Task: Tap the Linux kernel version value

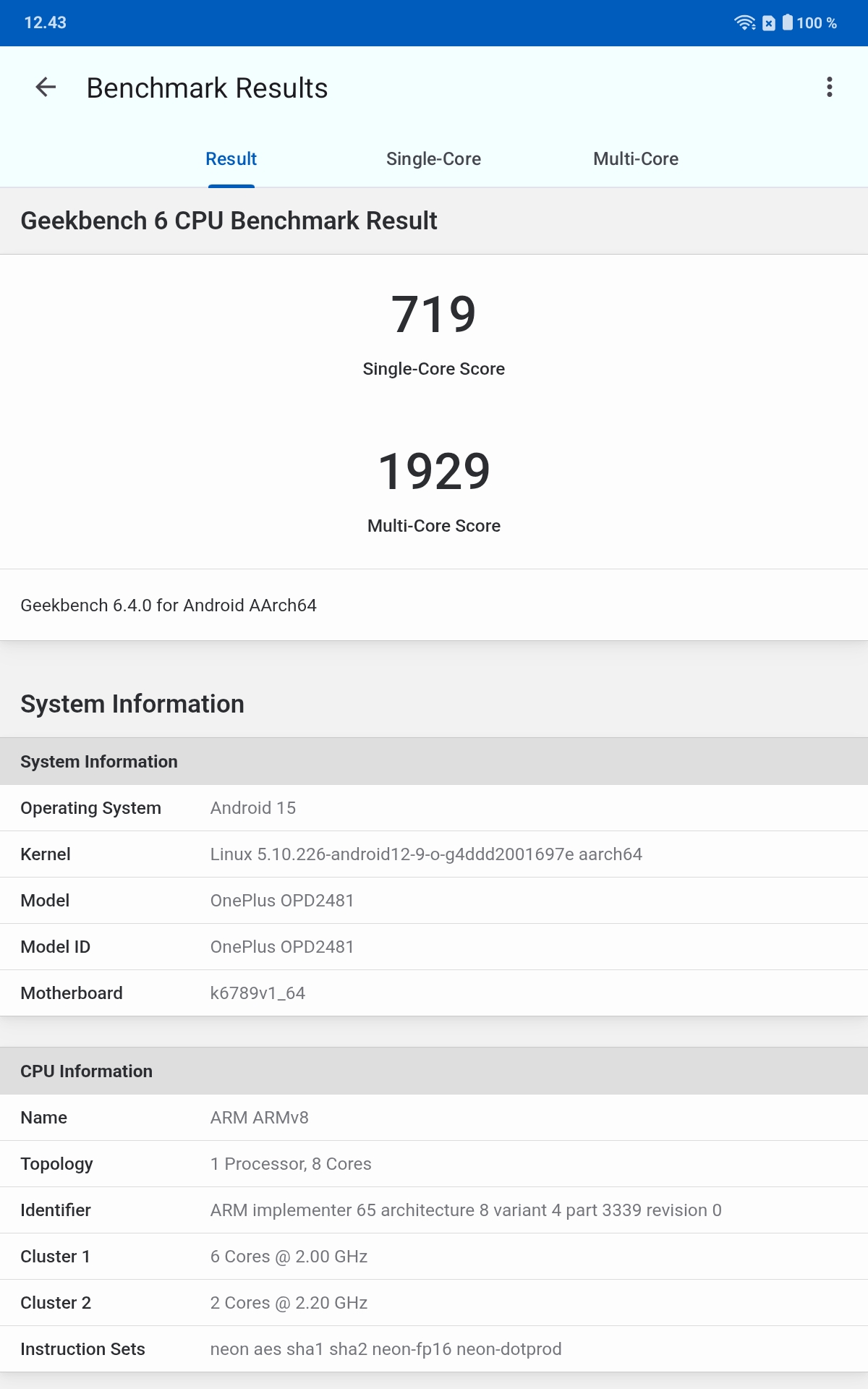Action: coord(426,854)
